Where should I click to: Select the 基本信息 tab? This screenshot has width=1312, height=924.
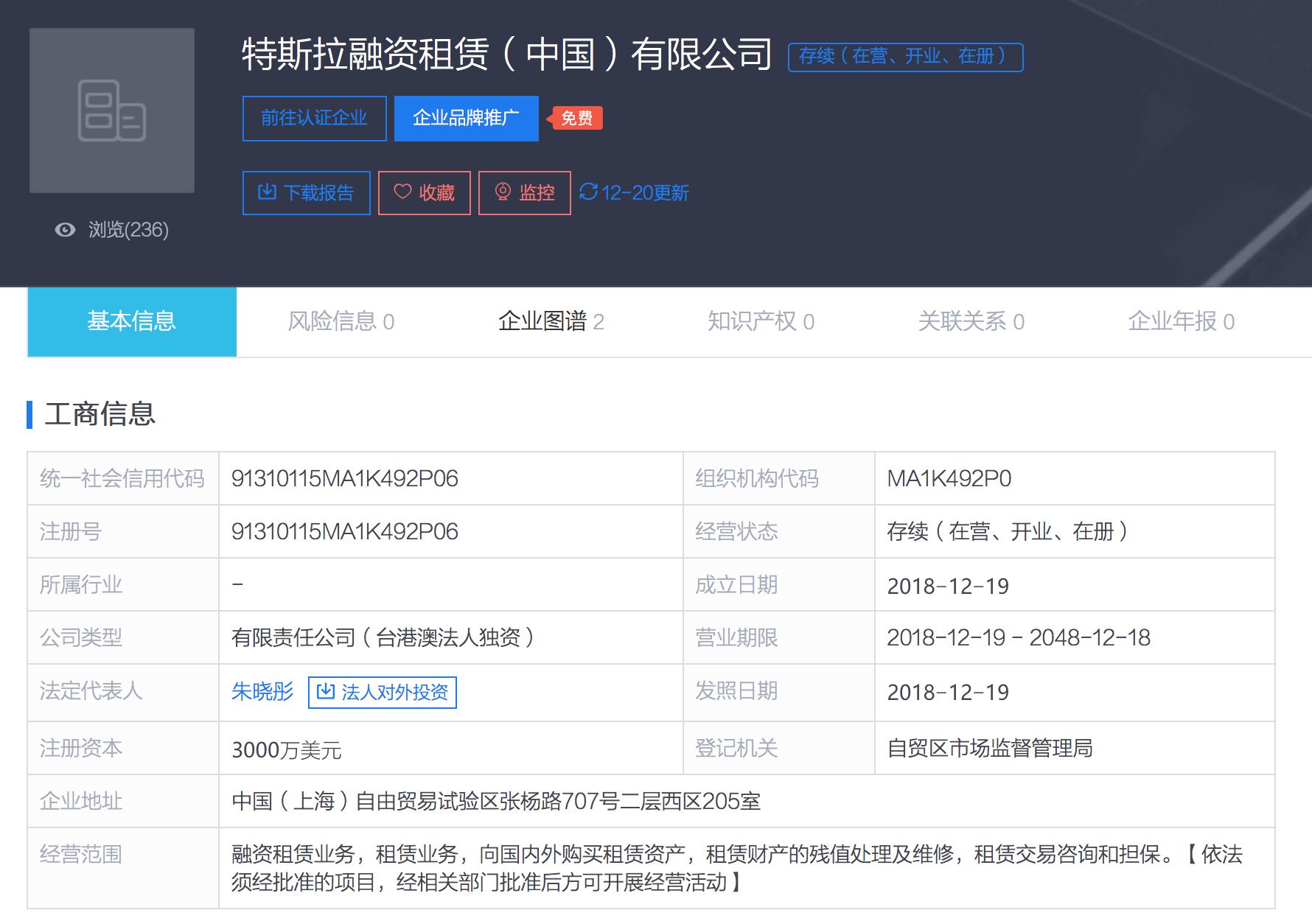132,321
